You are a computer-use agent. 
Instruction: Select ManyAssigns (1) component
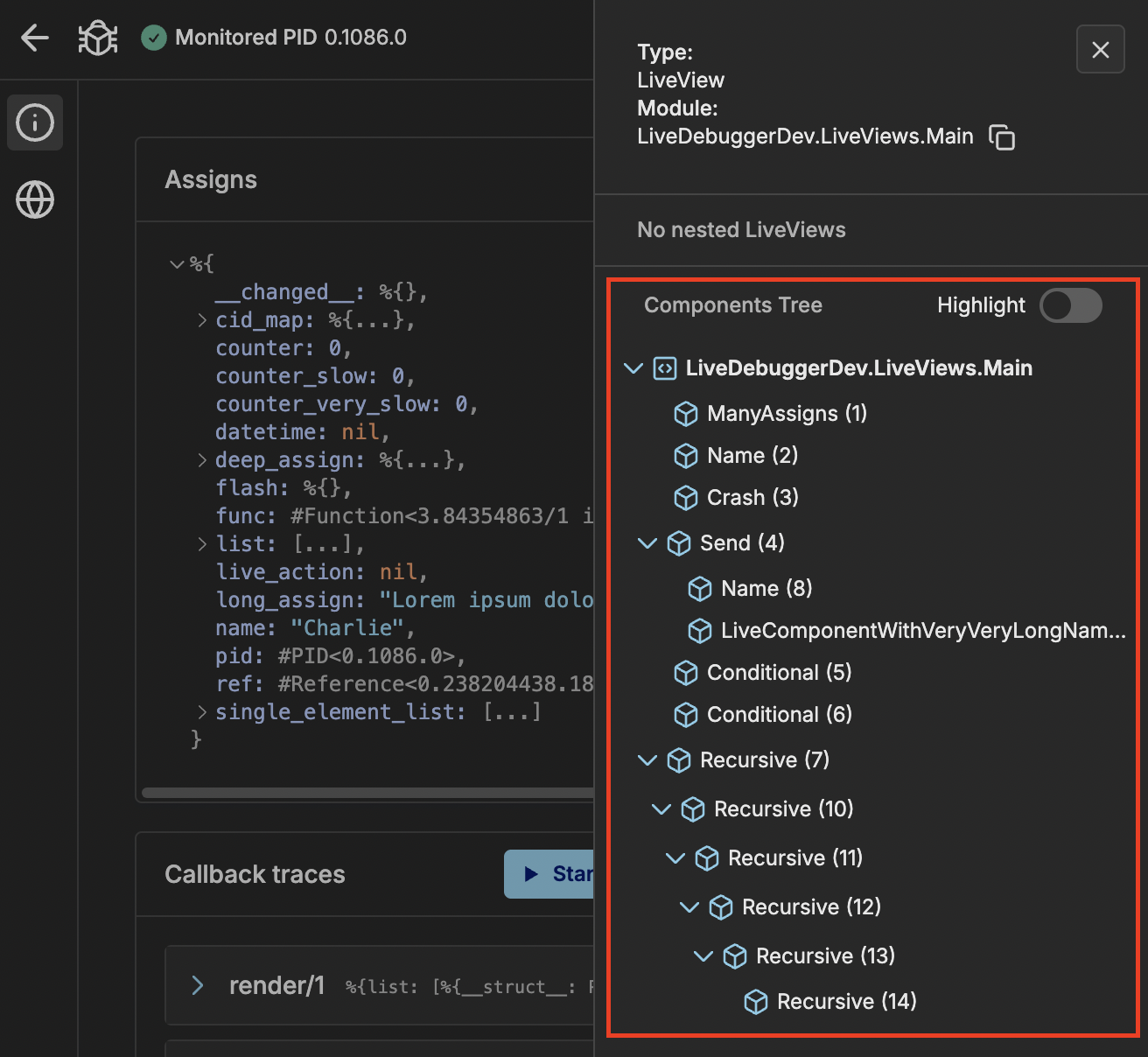pos(787,414)
